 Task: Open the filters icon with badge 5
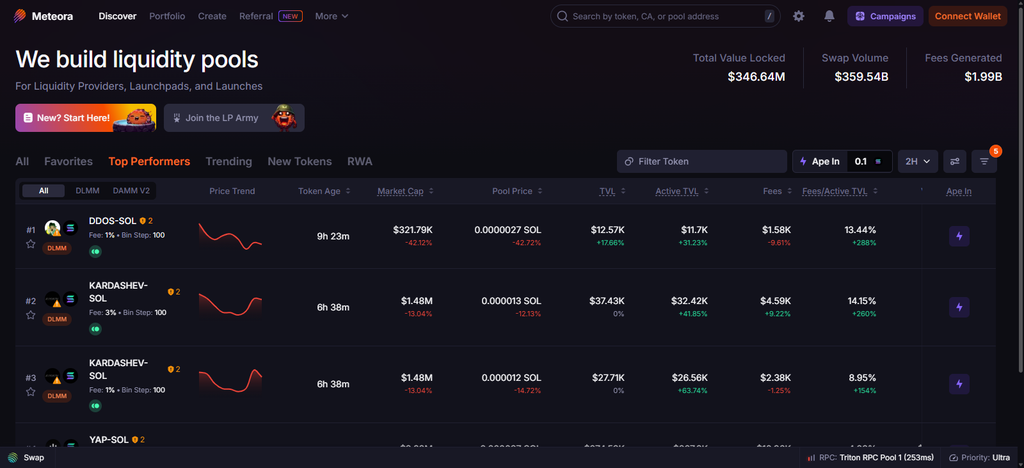pos(984,161)
